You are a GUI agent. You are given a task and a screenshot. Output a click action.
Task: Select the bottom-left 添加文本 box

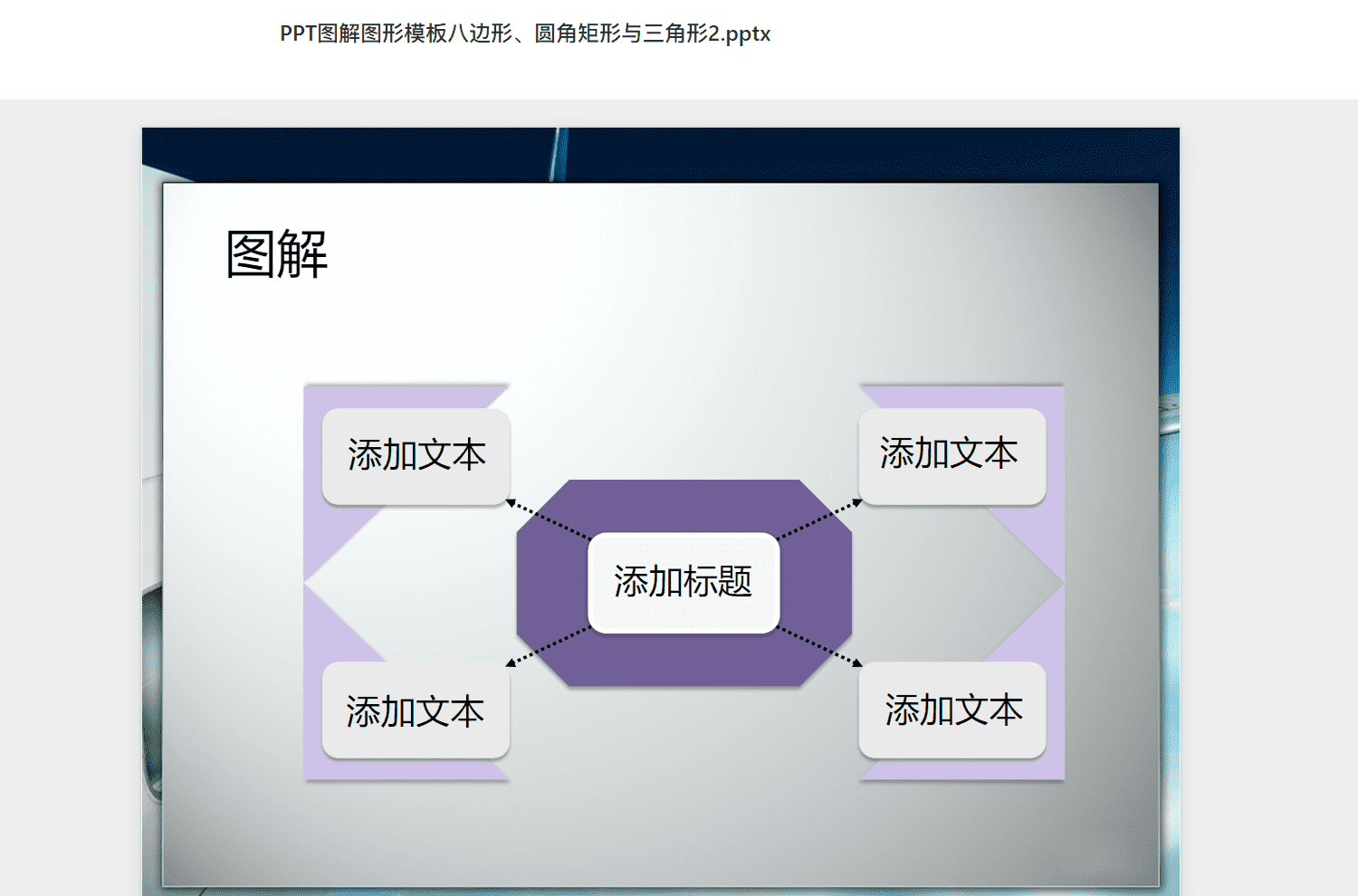[416, 710]
